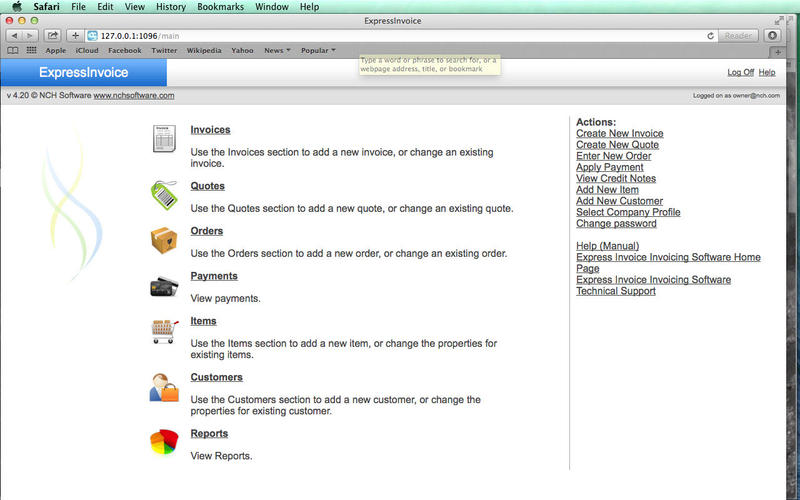Enter full screen with window arrows icon
The width and height of the screenshot is (800, 500).
coord(779,20)
